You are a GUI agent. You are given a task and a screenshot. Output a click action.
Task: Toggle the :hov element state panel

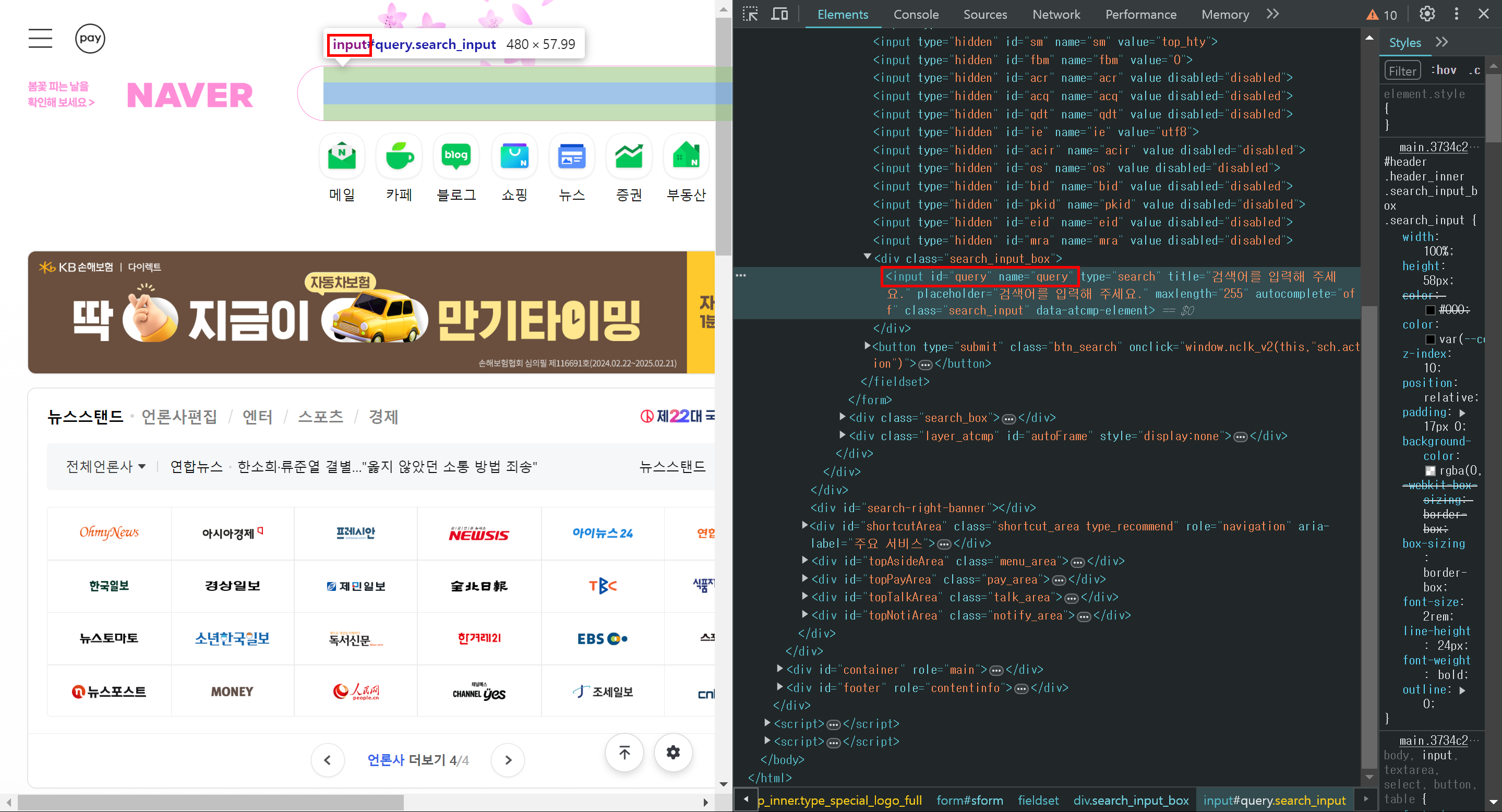1444,70
